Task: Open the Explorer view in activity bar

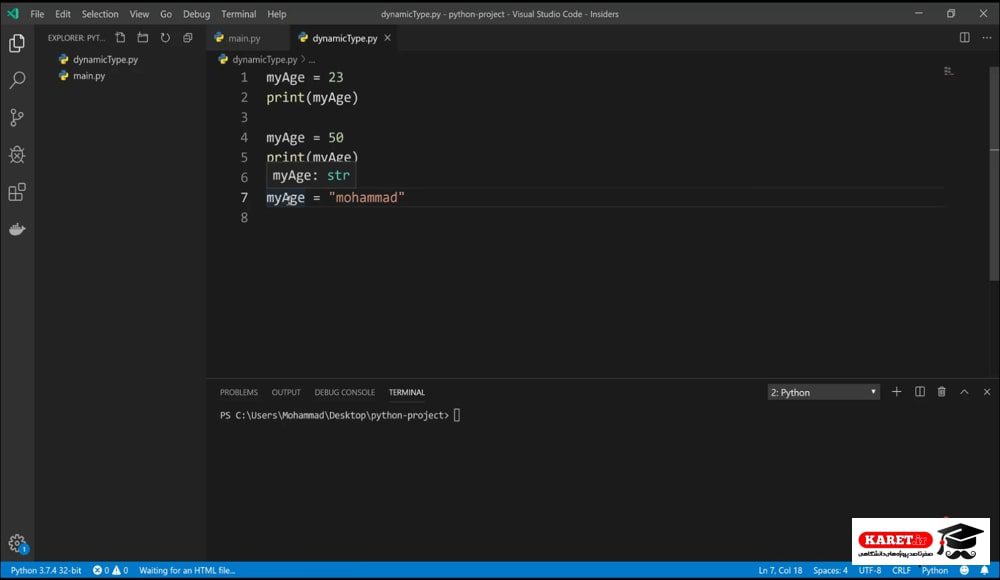Action: 17,43
